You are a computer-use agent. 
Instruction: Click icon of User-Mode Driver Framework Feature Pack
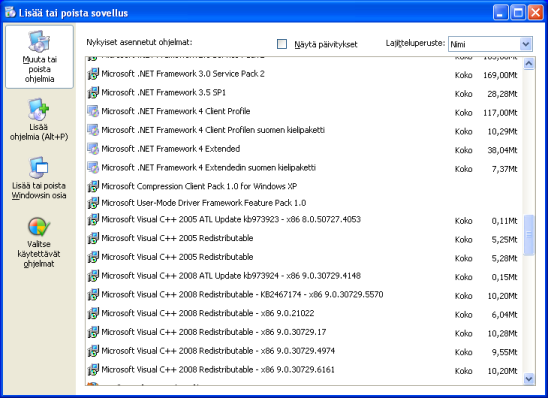tap(93, 203)
